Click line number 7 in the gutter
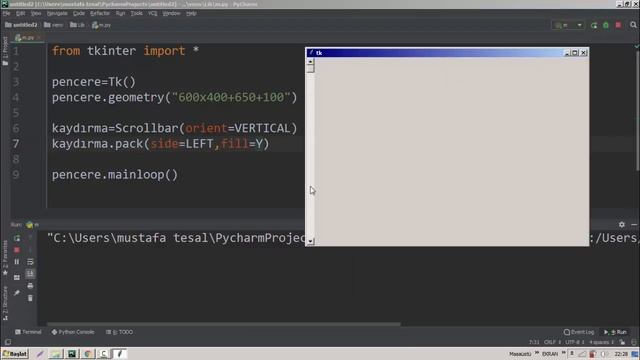Image resolution: width=640 pixels, height=360 pixels. [x=16, y=144]
